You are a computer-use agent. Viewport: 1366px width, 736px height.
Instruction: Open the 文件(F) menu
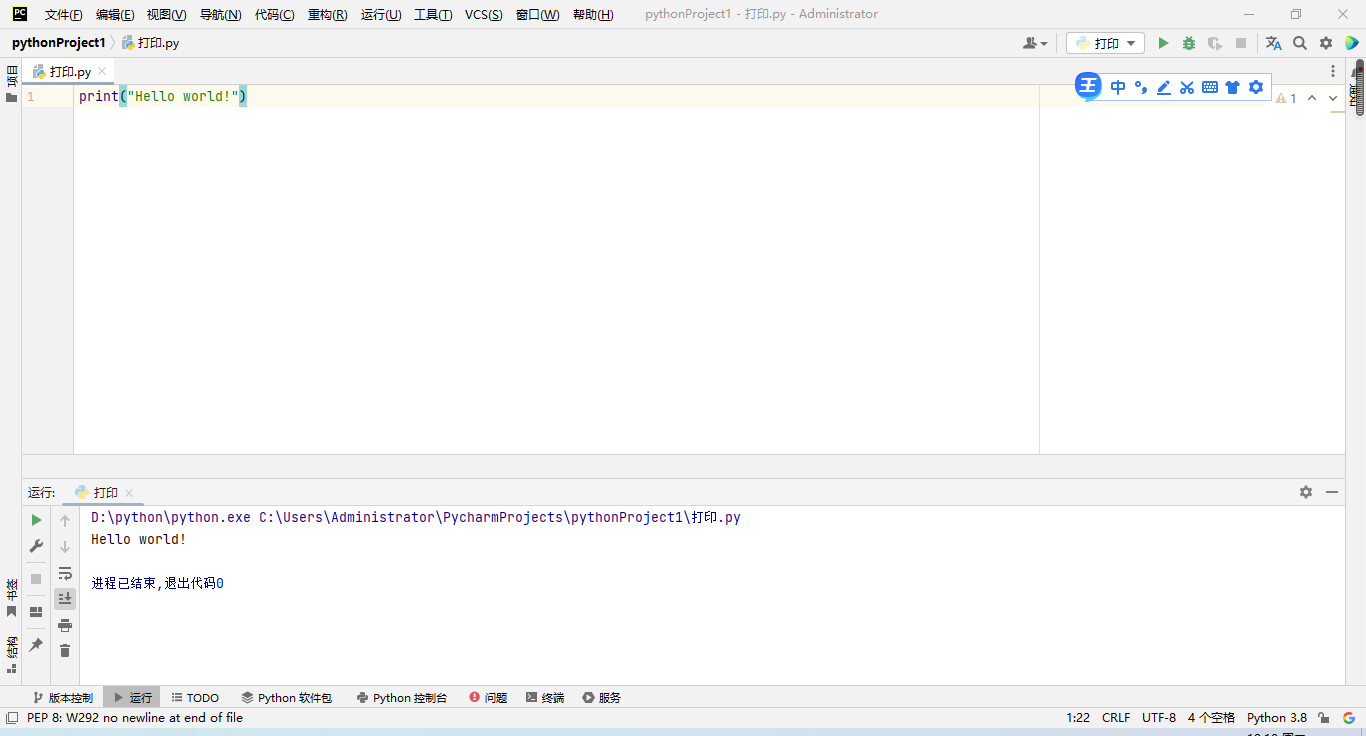pyautogui.click(x=64, y=14)
